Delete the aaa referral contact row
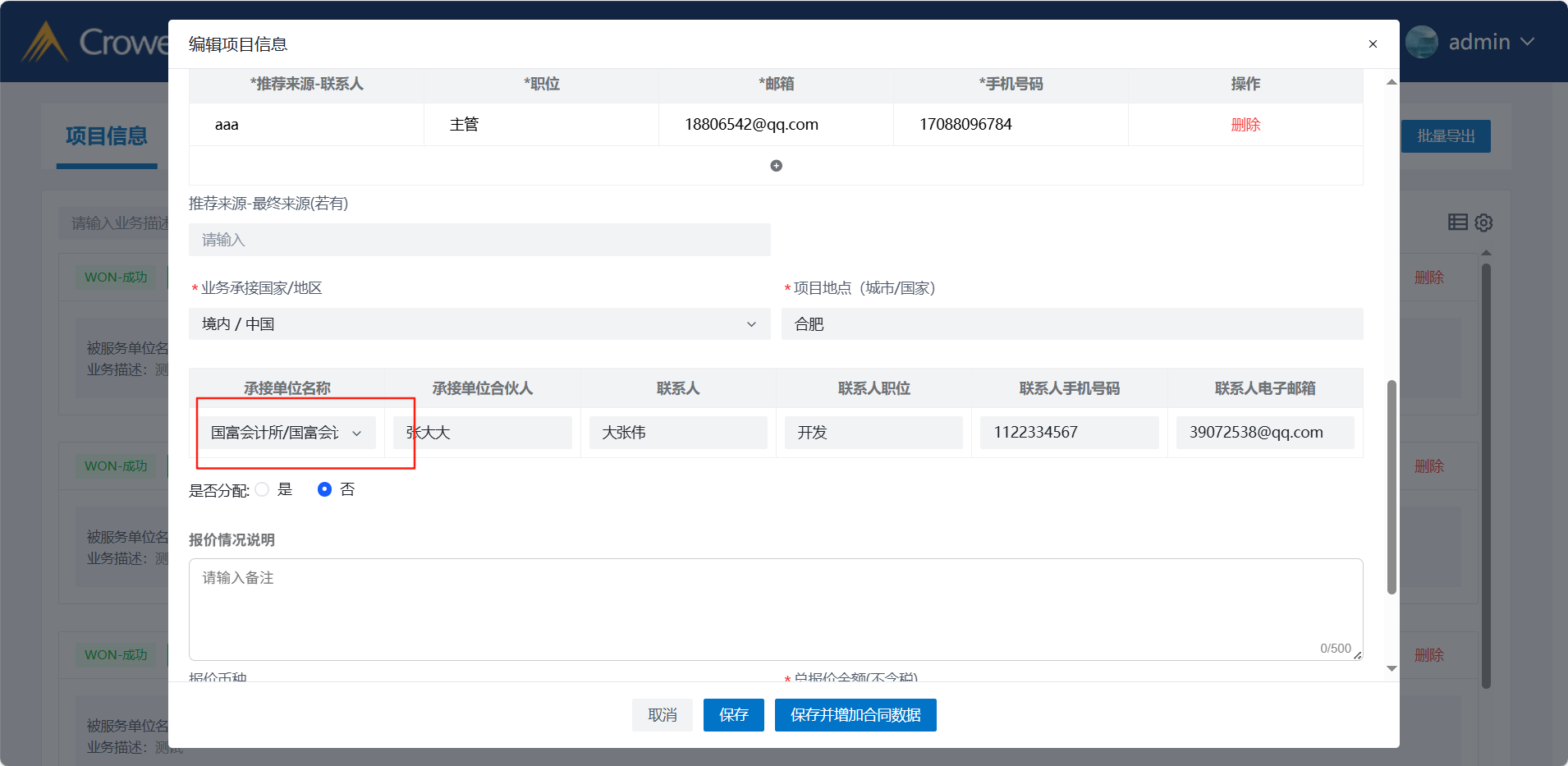Screen dimensions: 1568x766 (1245, 125)
